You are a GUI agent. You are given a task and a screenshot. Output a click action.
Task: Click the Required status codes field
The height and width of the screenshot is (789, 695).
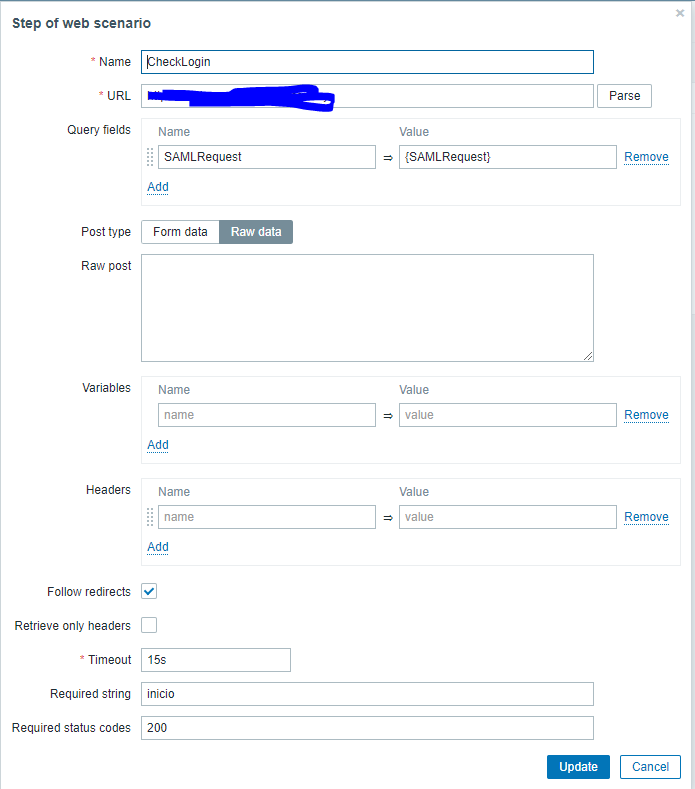point(367,728)
